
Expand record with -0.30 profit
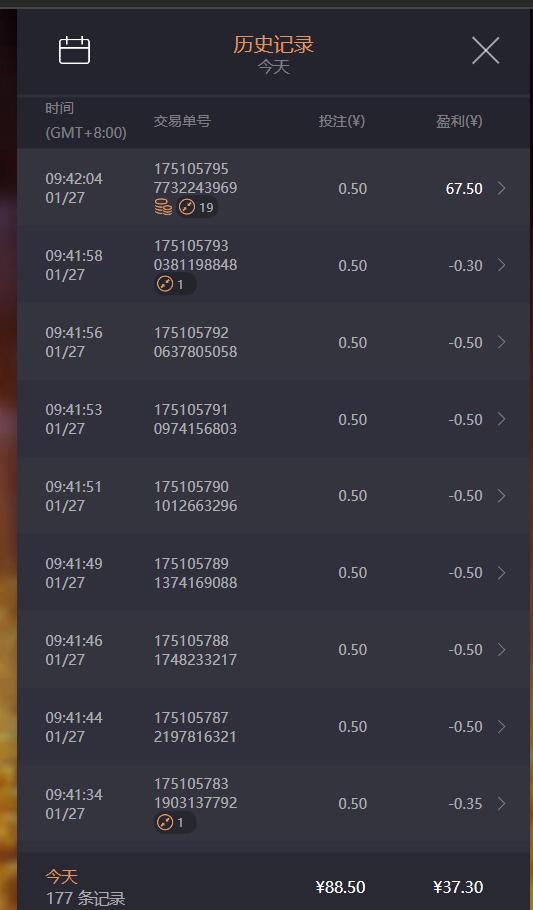point(502,265)
